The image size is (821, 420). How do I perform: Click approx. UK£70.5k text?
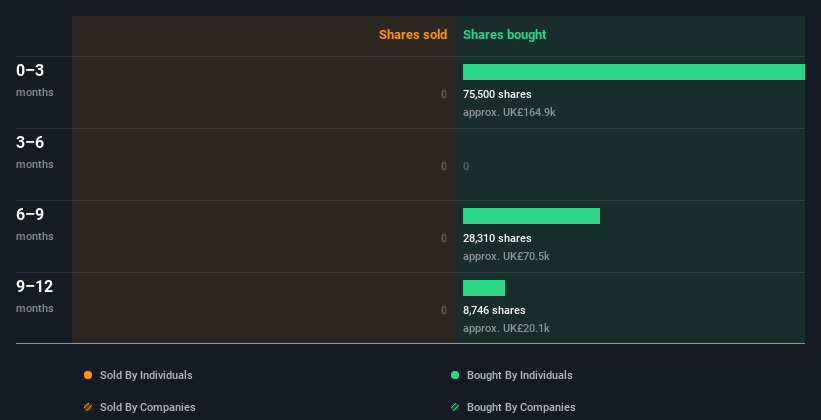(x=506, y=256)
